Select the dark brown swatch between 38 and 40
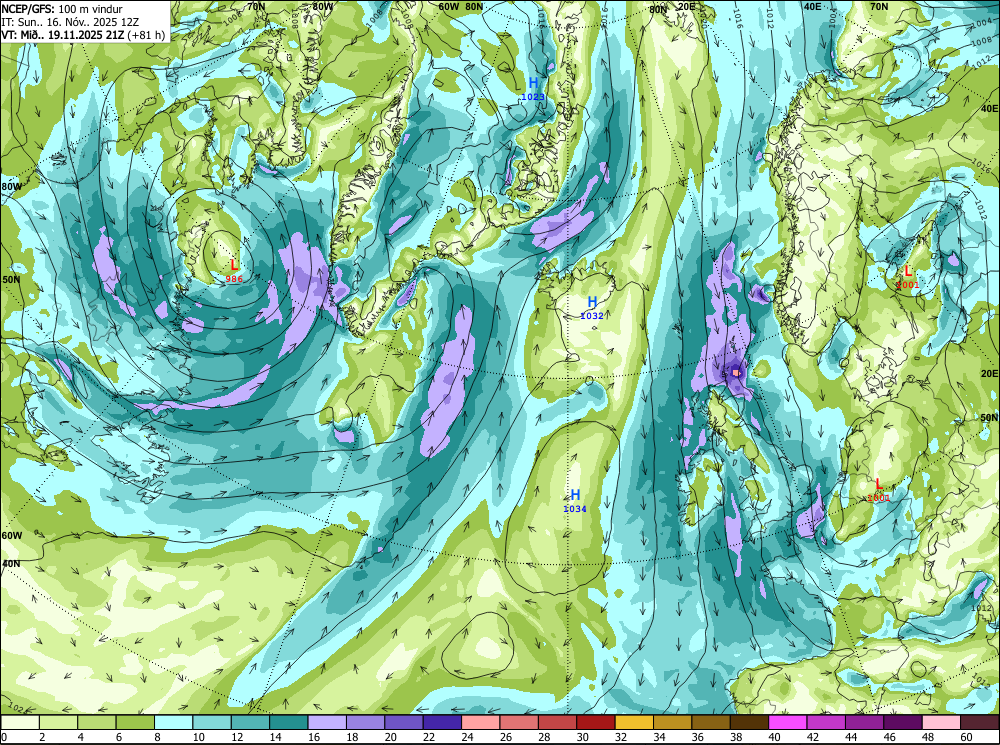1000x745 pixels. point(749,722)
